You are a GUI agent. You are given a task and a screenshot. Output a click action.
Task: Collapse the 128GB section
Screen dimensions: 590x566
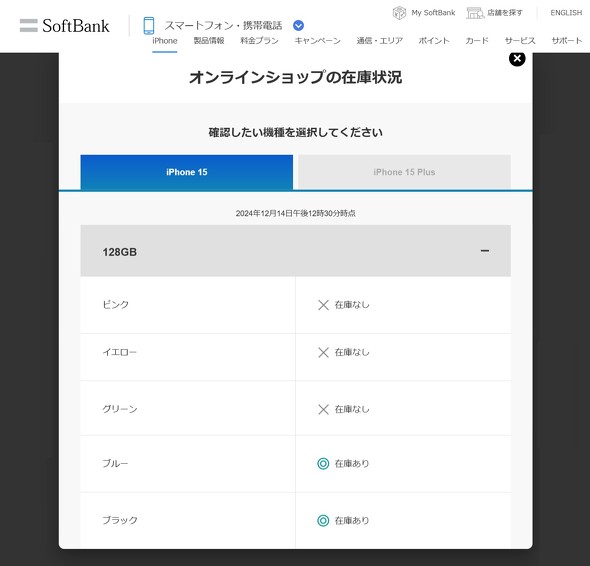(295, 251)
